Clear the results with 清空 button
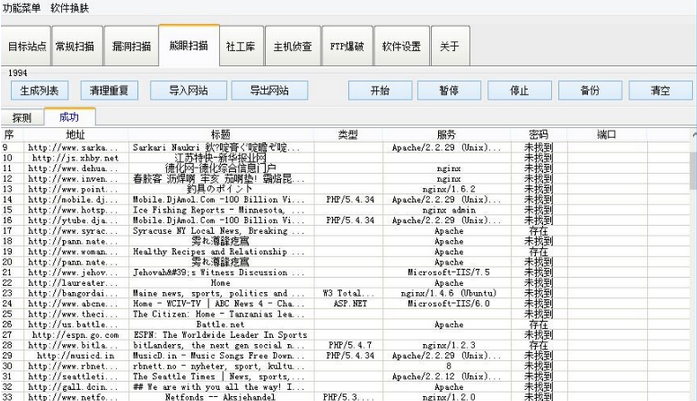 pos(659,90)
